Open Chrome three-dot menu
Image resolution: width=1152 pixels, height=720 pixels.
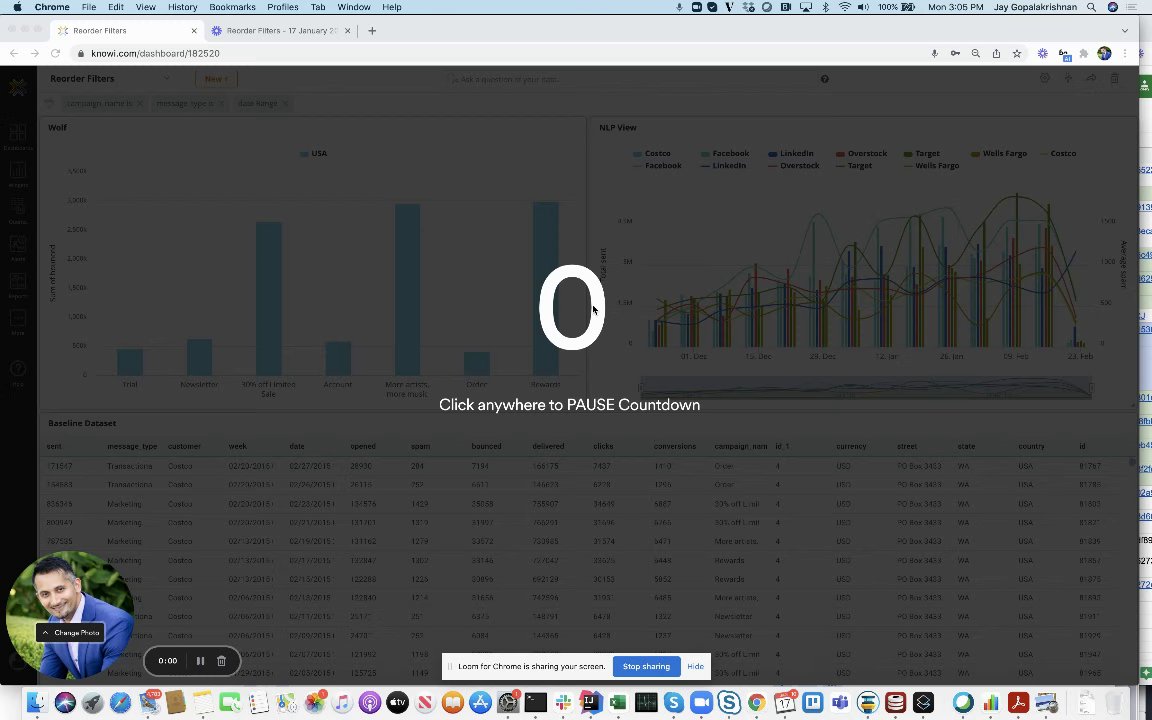(x=1125, y=54)
